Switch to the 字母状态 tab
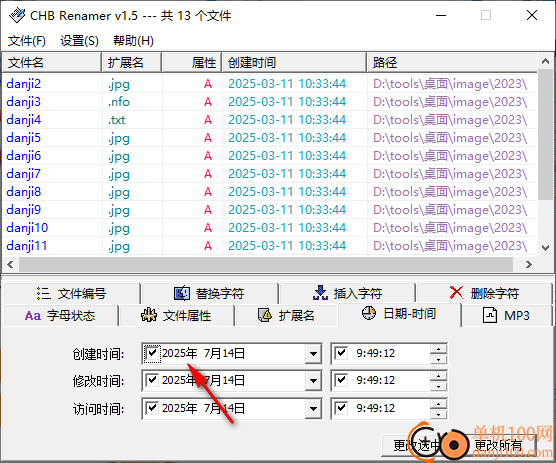This screenshot has height=463, width=556. coord(61,316)
